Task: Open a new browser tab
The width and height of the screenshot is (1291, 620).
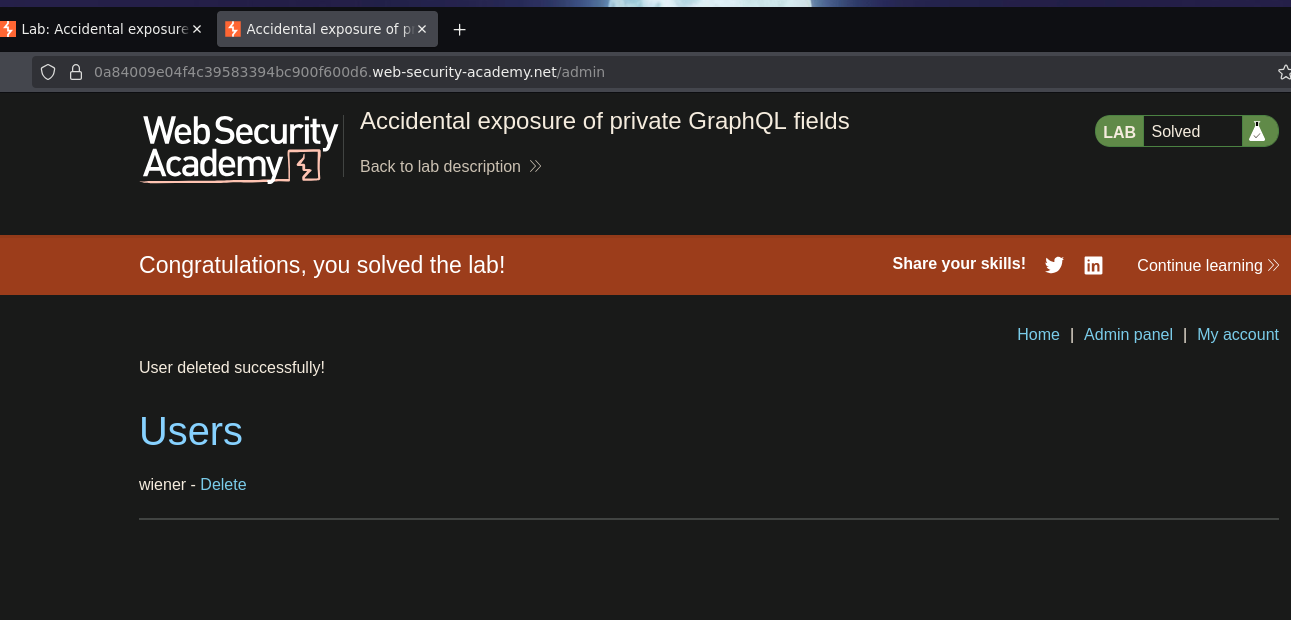Action: click(x=459, y=29)
